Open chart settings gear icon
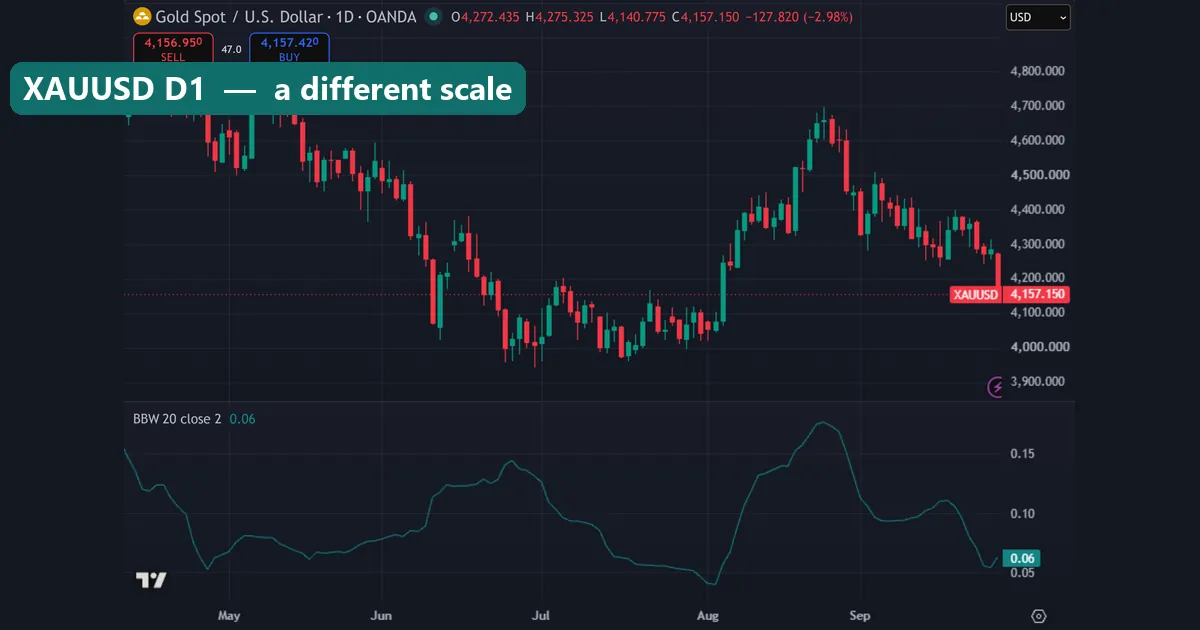Viewport: 1200px width, 630px height. coord(1038,616)
